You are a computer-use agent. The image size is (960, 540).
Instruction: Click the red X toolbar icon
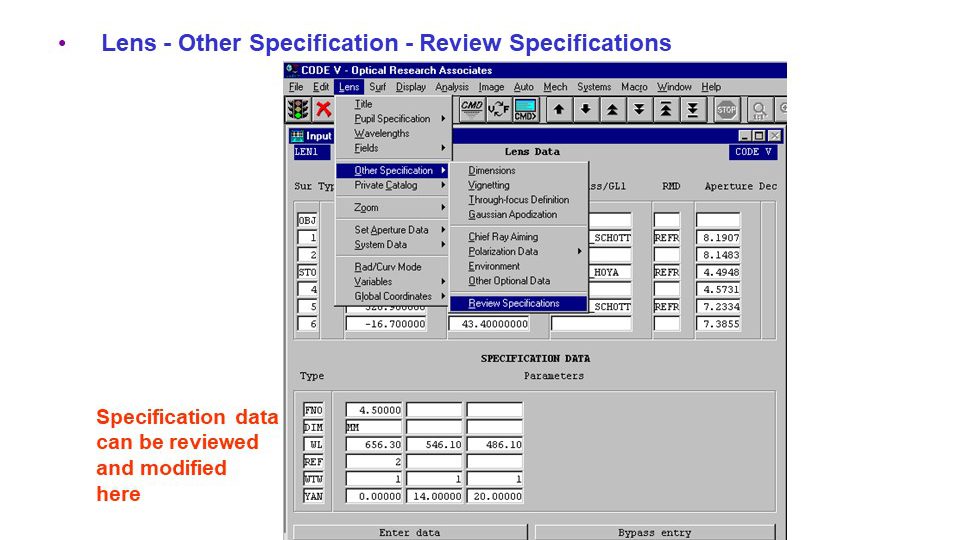click(323, 110)
